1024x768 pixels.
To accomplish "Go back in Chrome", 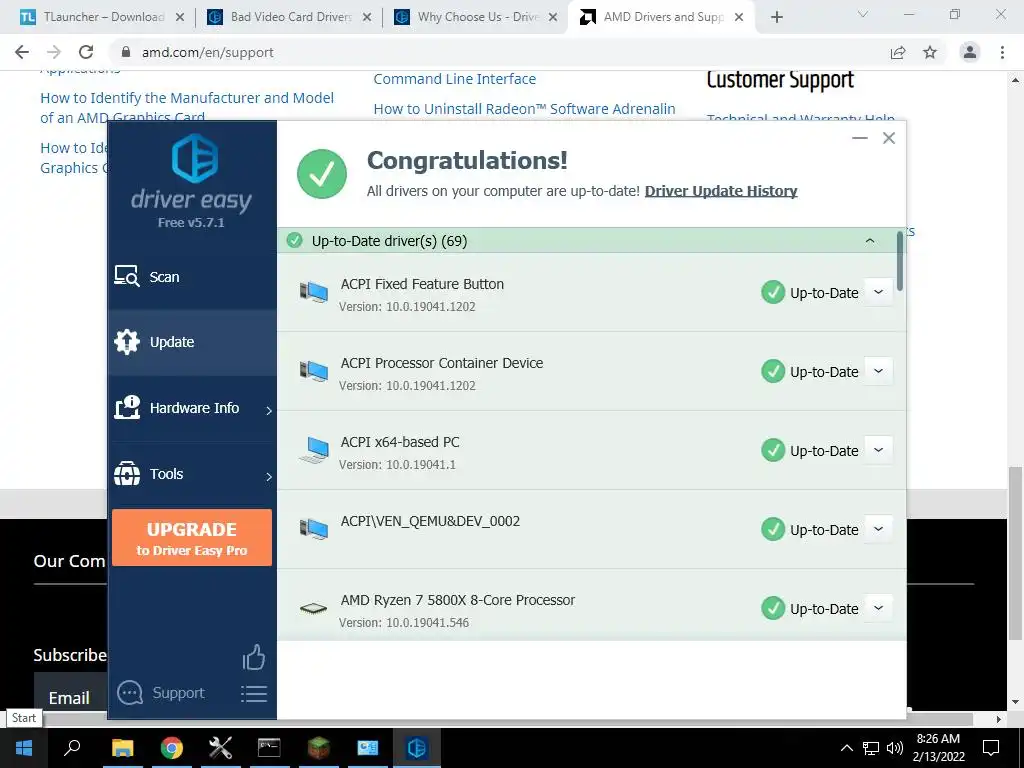I will click(22, 52).
